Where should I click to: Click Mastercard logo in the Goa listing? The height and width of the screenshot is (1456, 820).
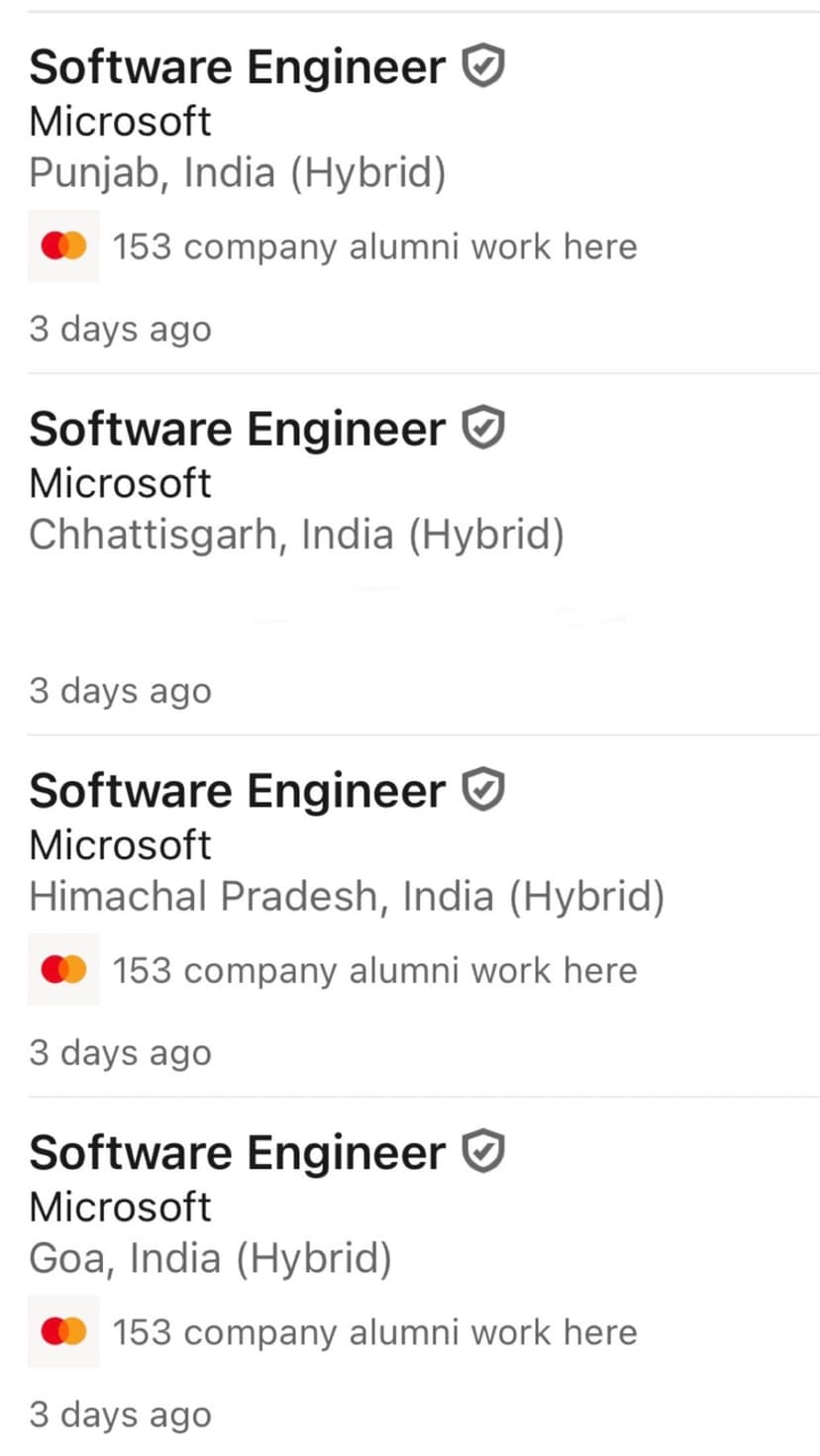tap(63, 1331)
